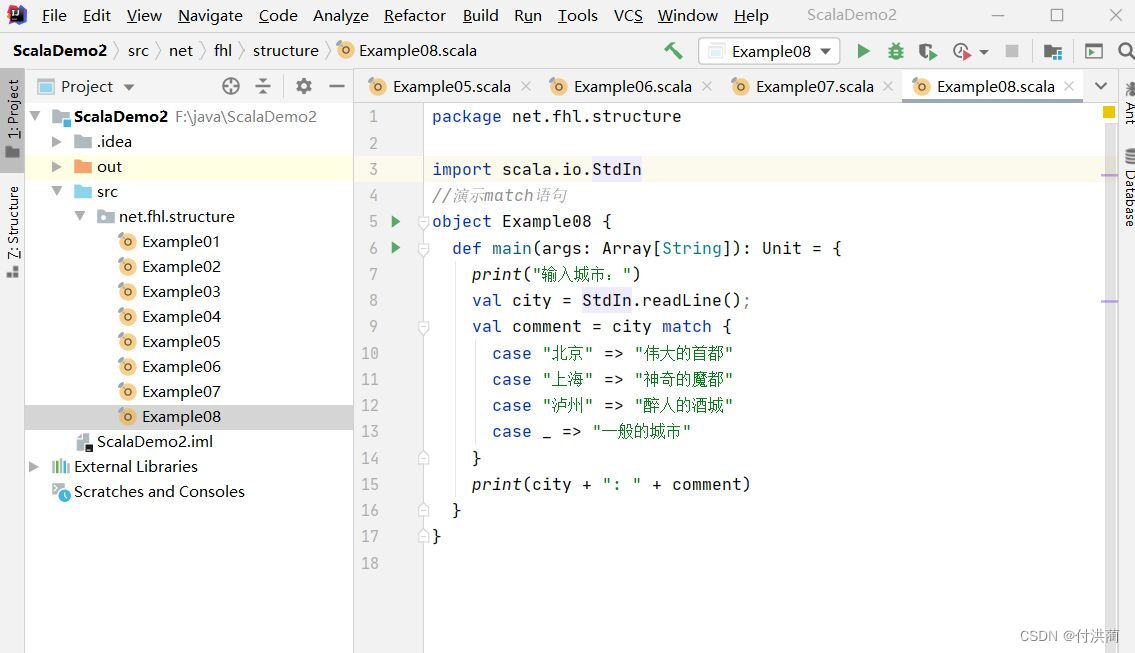The width and height of the screenshot is (1135, 653).
Task: Click the Profiler run icon
Action: point(961,51)
